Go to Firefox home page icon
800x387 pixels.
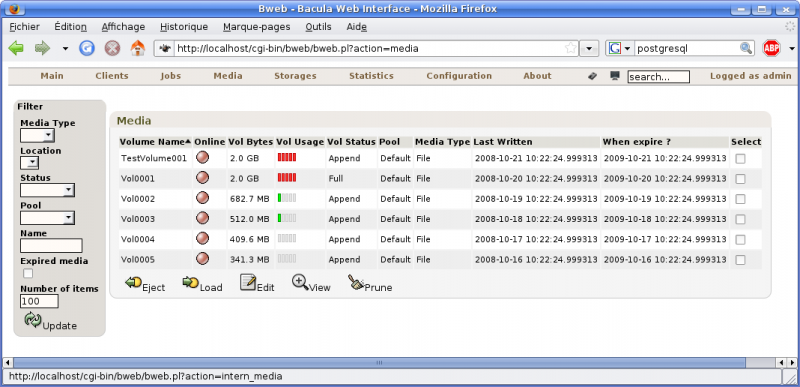click(x=138, y=48)
